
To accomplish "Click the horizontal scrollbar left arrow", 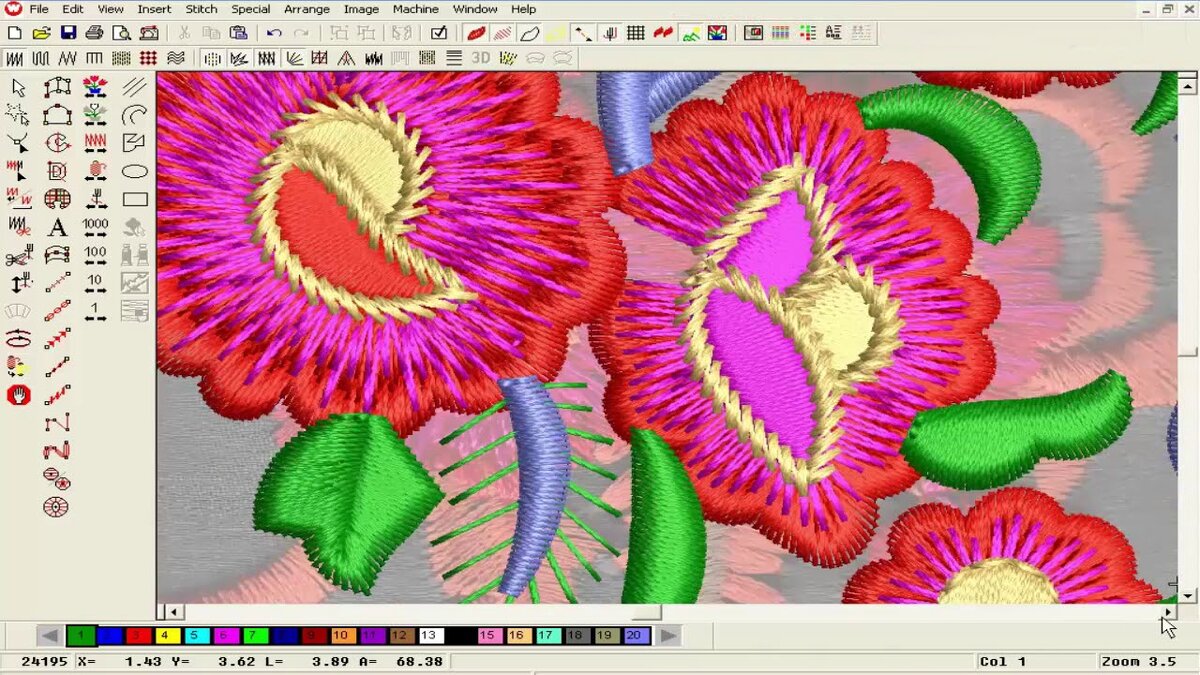I will point(173,611).
